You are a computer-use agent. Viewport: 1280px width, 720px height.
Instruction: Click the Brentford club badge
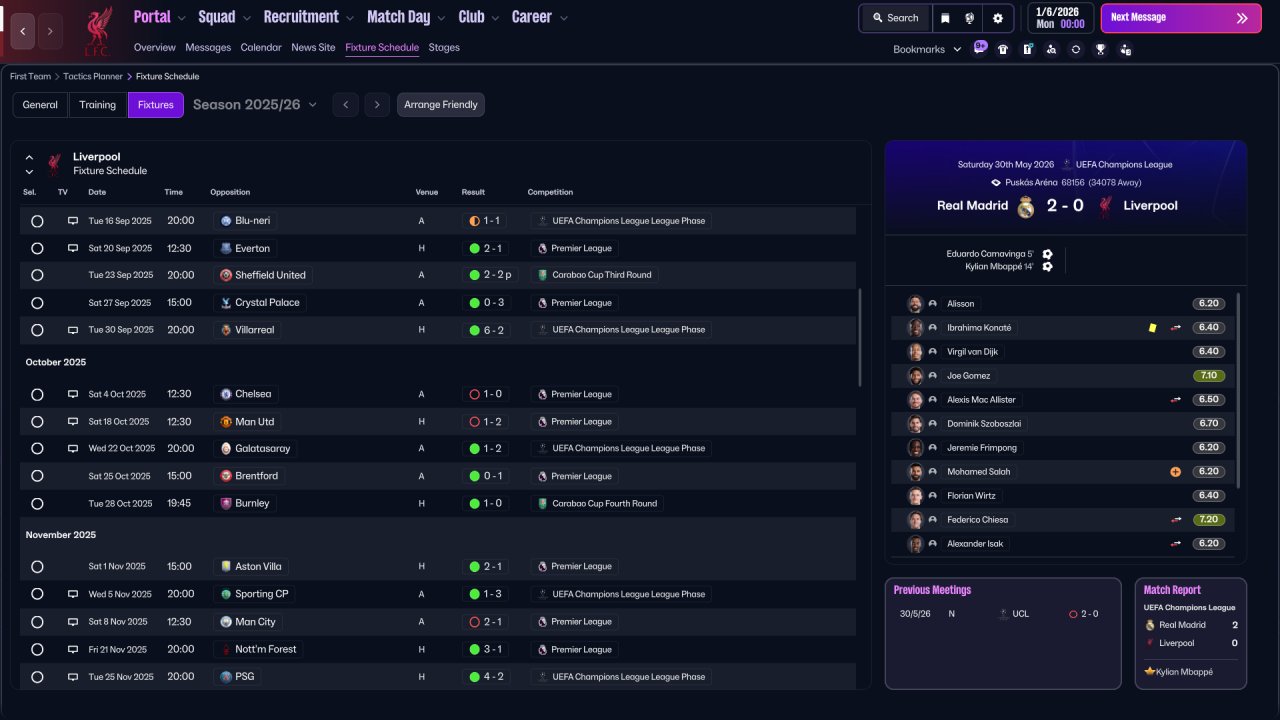226,476
